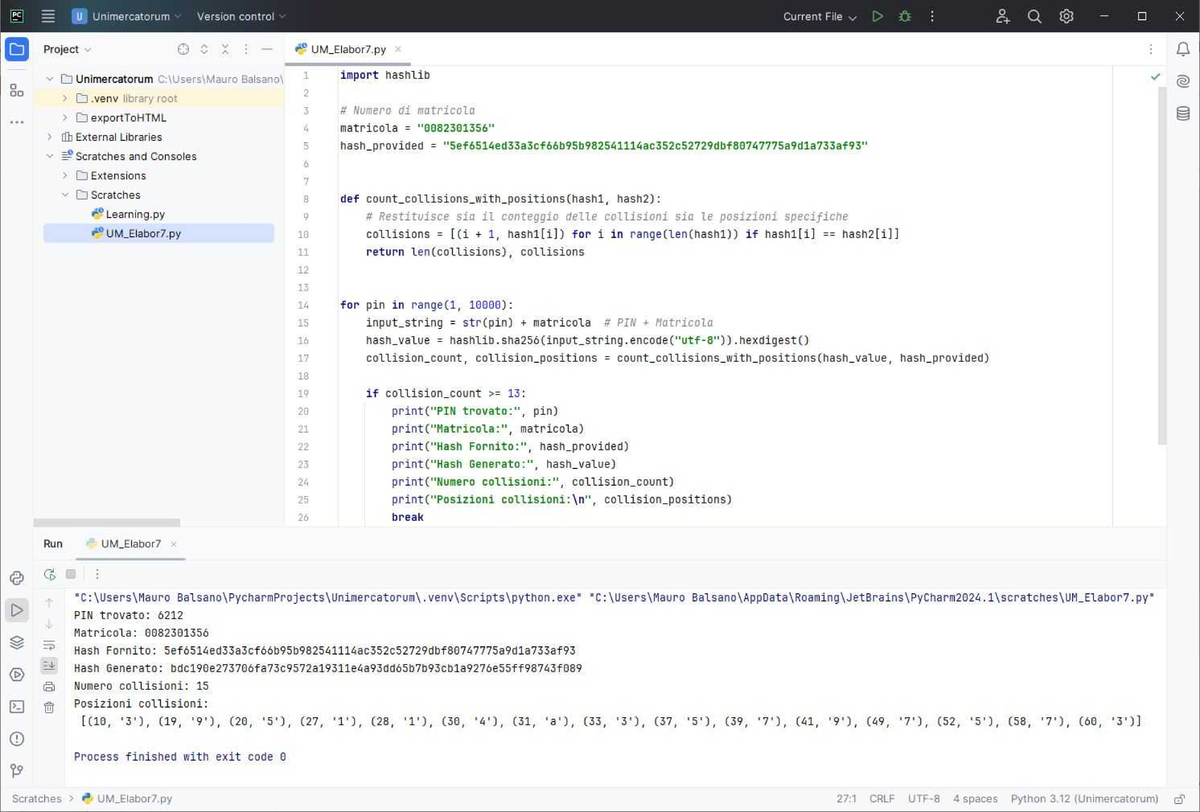Switch to the UM_Elabor7.py editor tab
The width and height of the screenshot is (1200, 812).
point(347,48)
